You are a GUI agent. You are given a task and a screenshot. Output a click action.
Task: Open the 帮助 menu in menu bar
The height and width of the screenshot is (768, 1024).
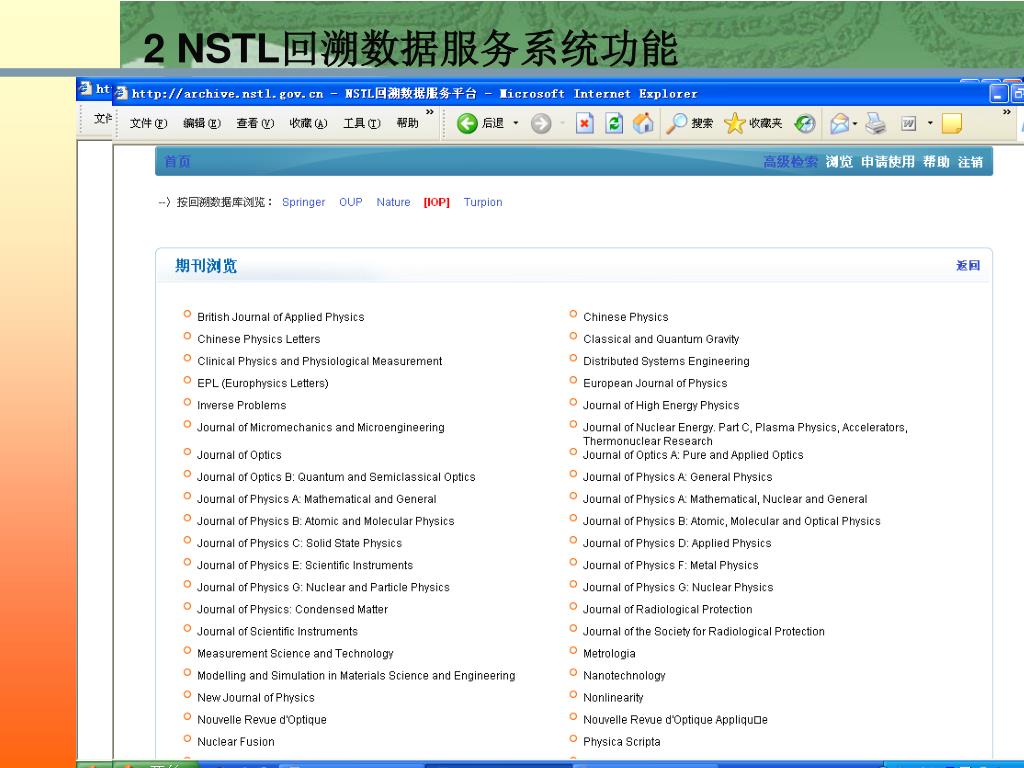(408, 123)
